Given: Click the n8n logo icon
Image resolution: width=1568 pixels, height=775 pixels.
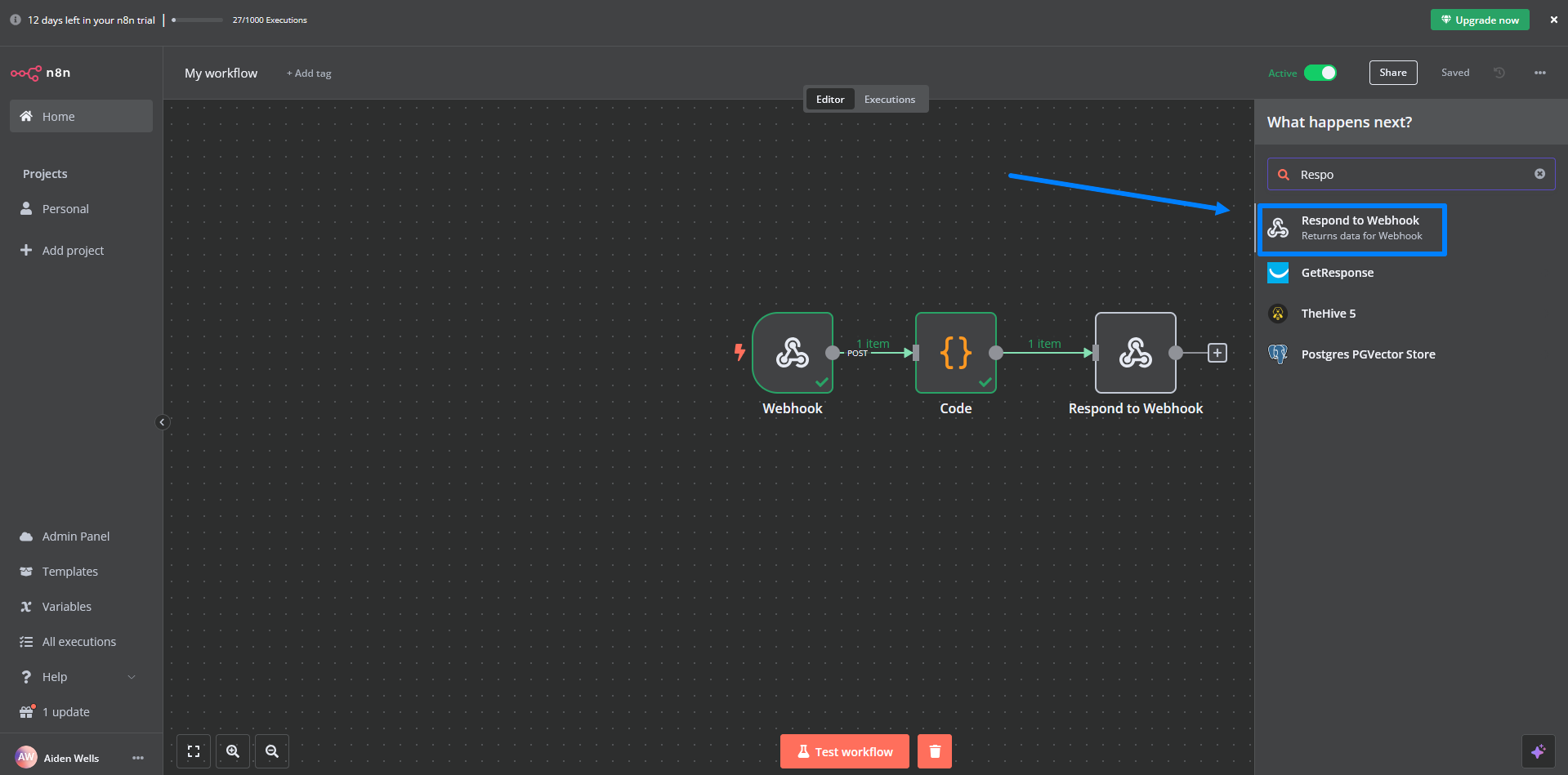Looking at the screenshot, I should [x=26, y=73].
